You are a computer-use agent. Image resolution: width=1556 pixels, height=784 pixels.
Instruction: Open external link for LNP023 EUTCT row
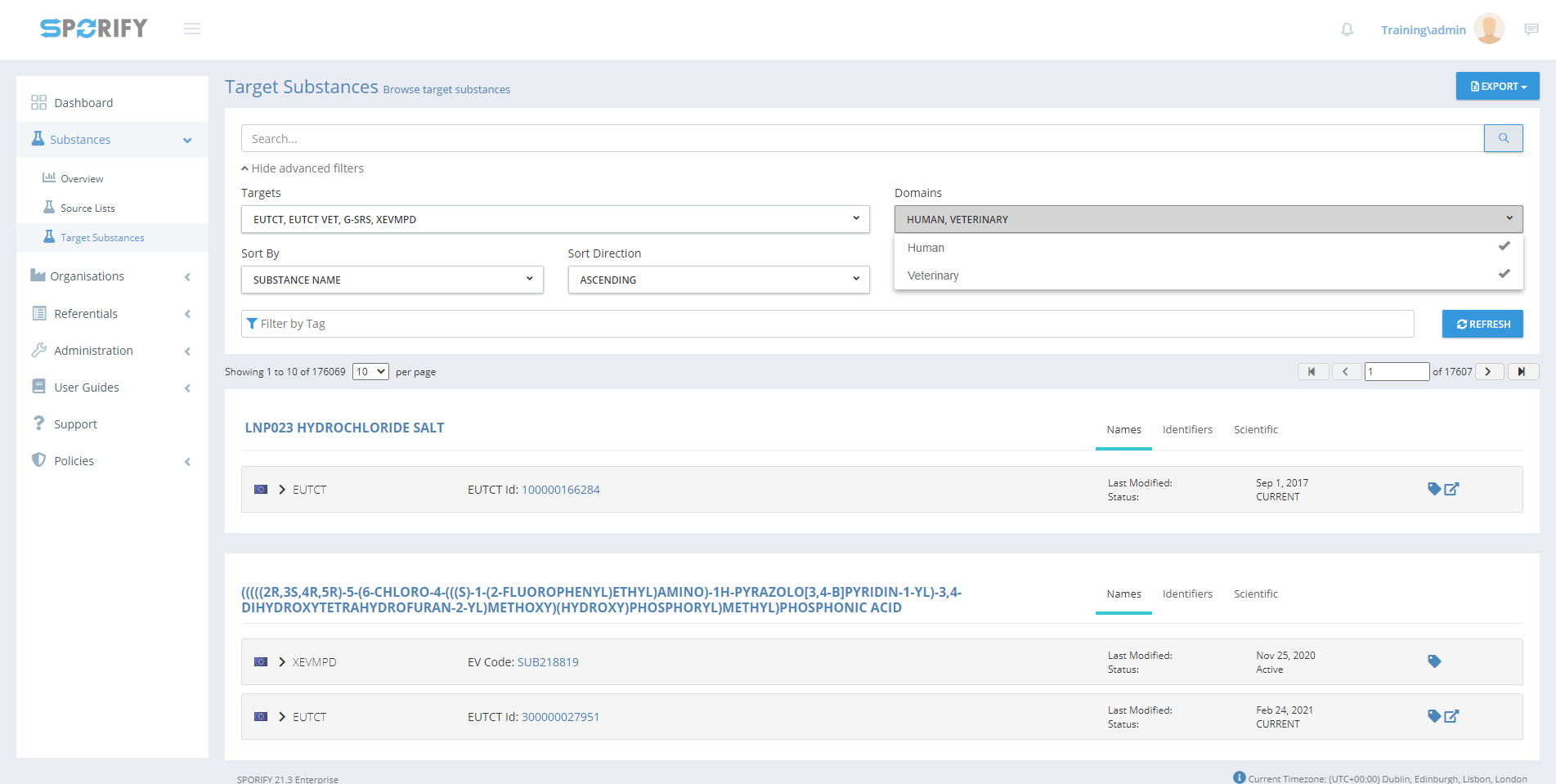1452,490
